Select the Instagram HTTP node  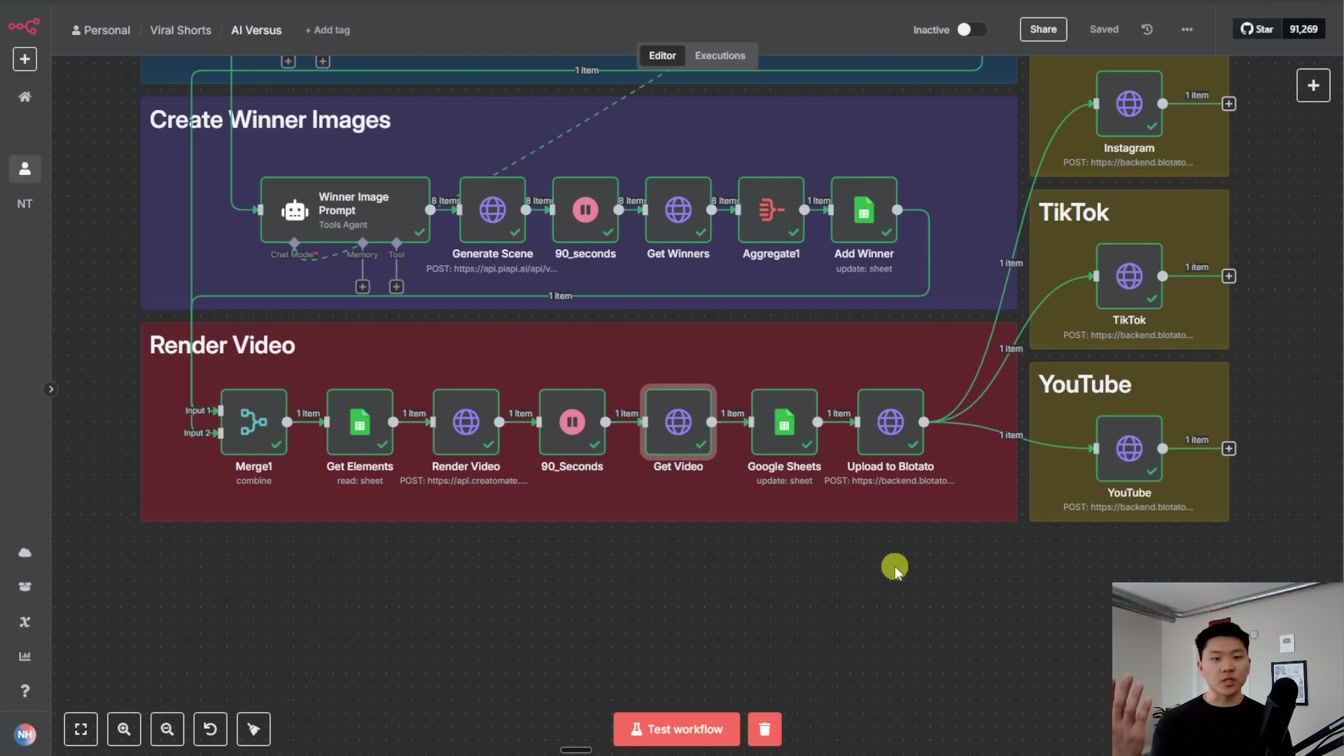[x=1129, y=103]
